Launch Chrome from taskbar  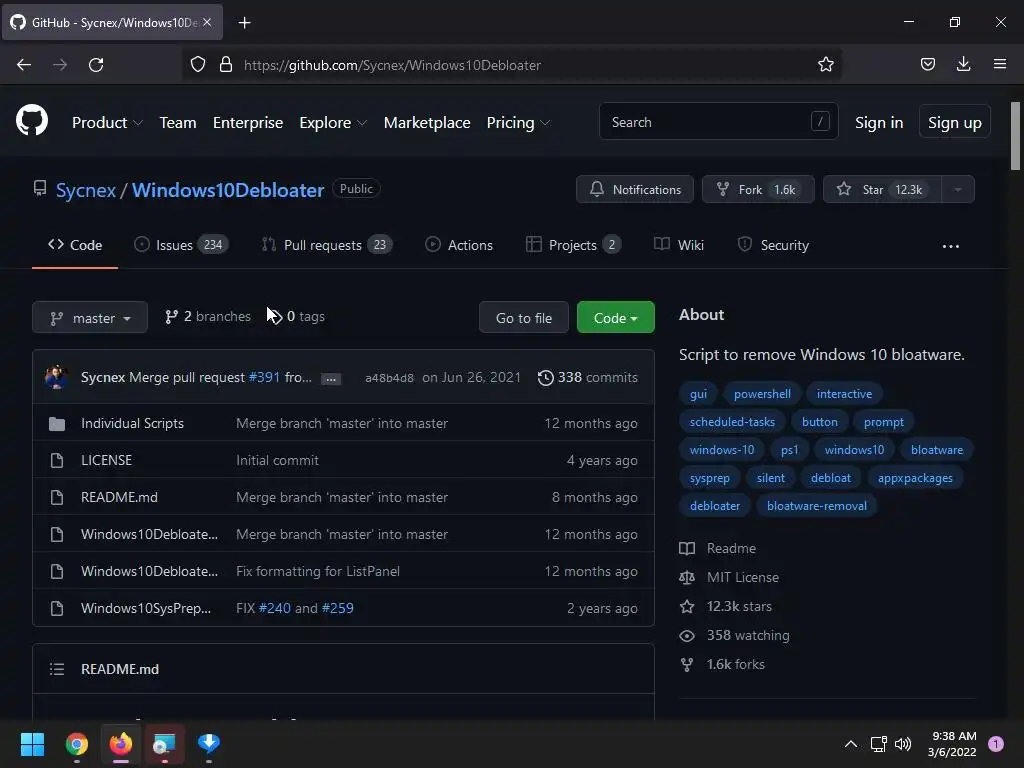pyautogui.click(x=77, y=744)
